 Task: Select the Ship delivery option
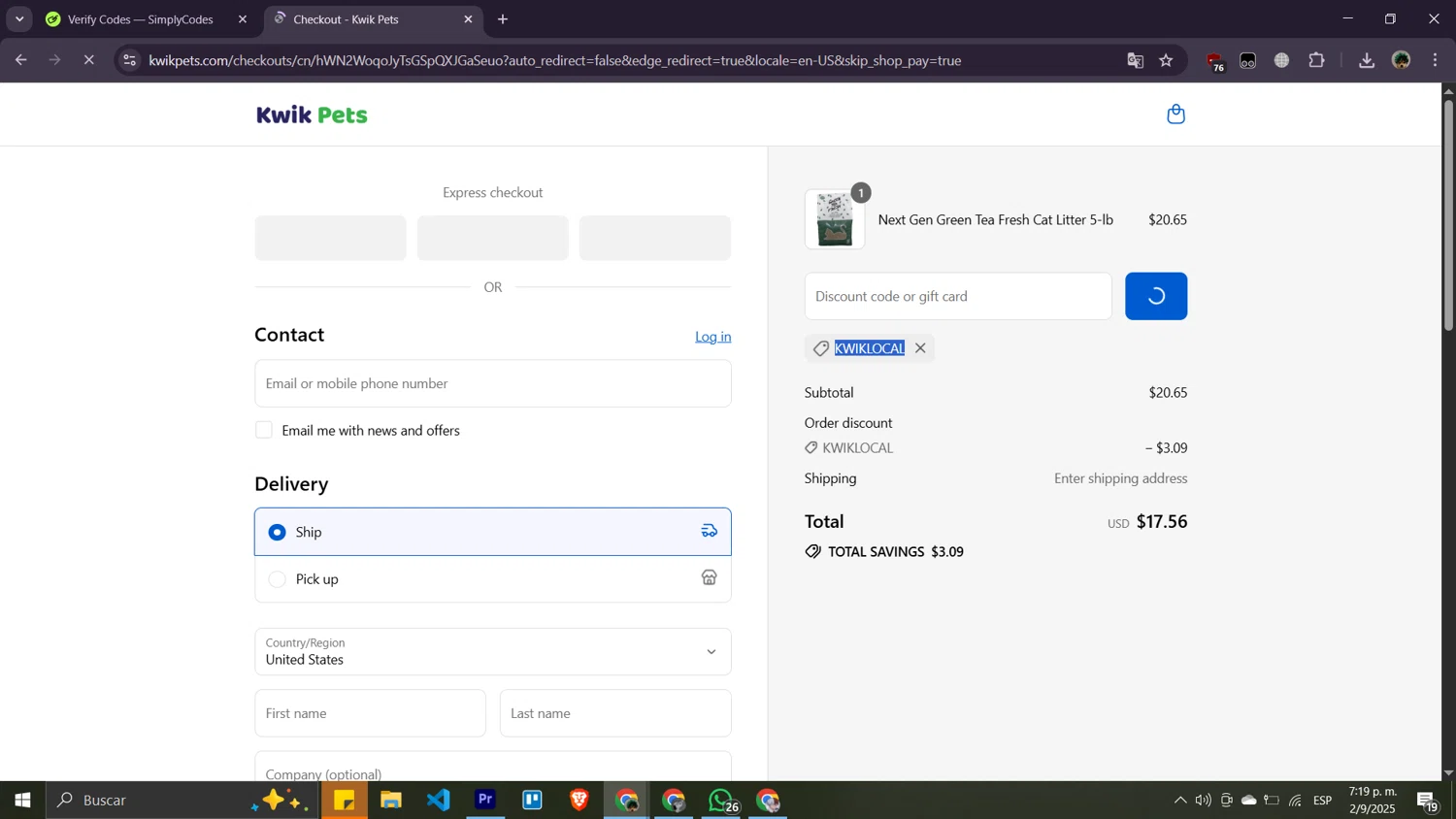492,532
